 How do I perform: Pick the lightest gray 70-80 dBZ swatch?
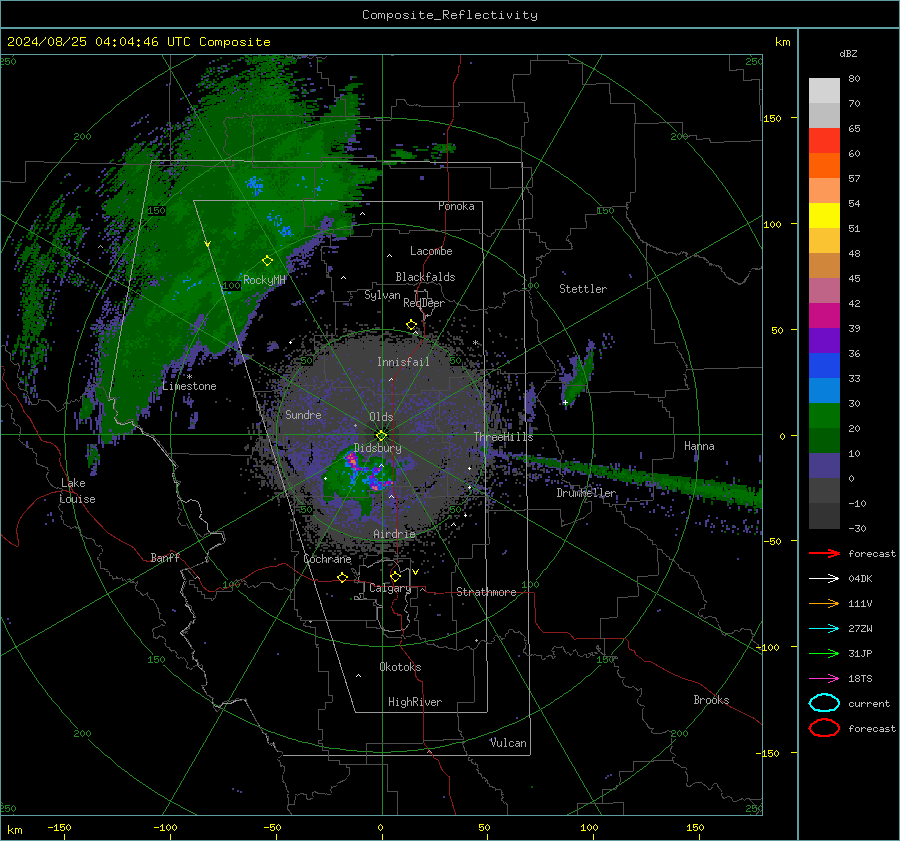[824, 91]
